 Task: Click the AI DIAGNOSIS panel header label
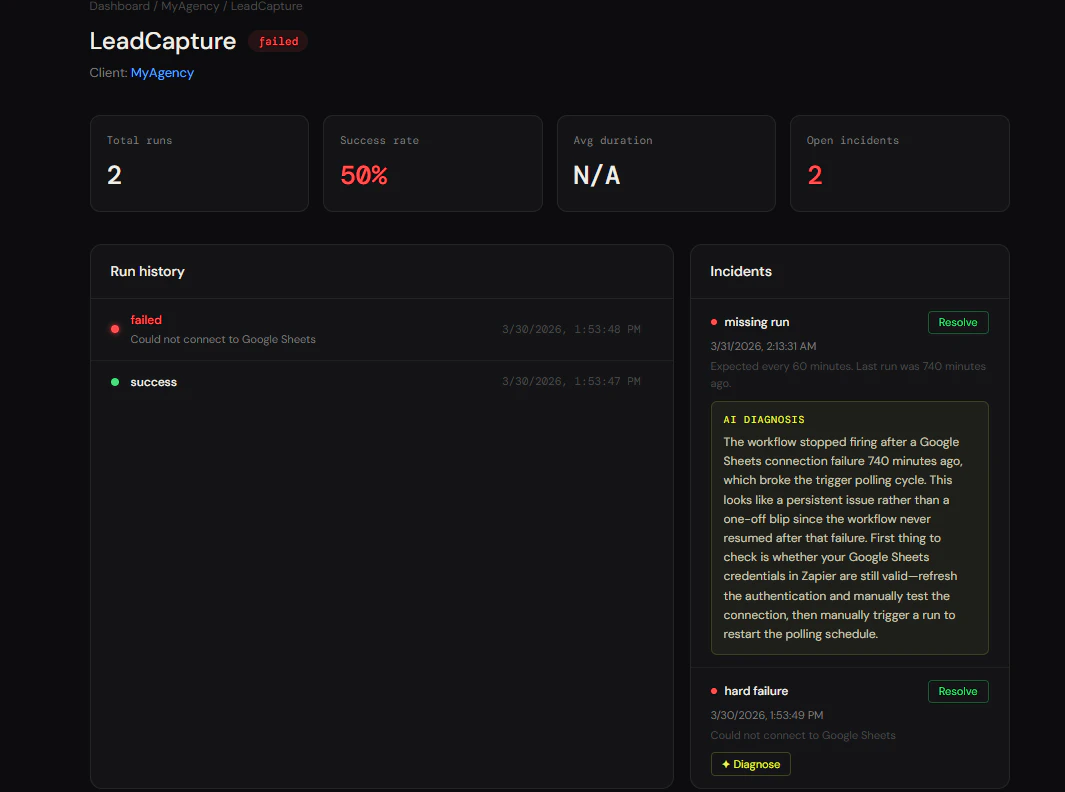tap(764, 419)
